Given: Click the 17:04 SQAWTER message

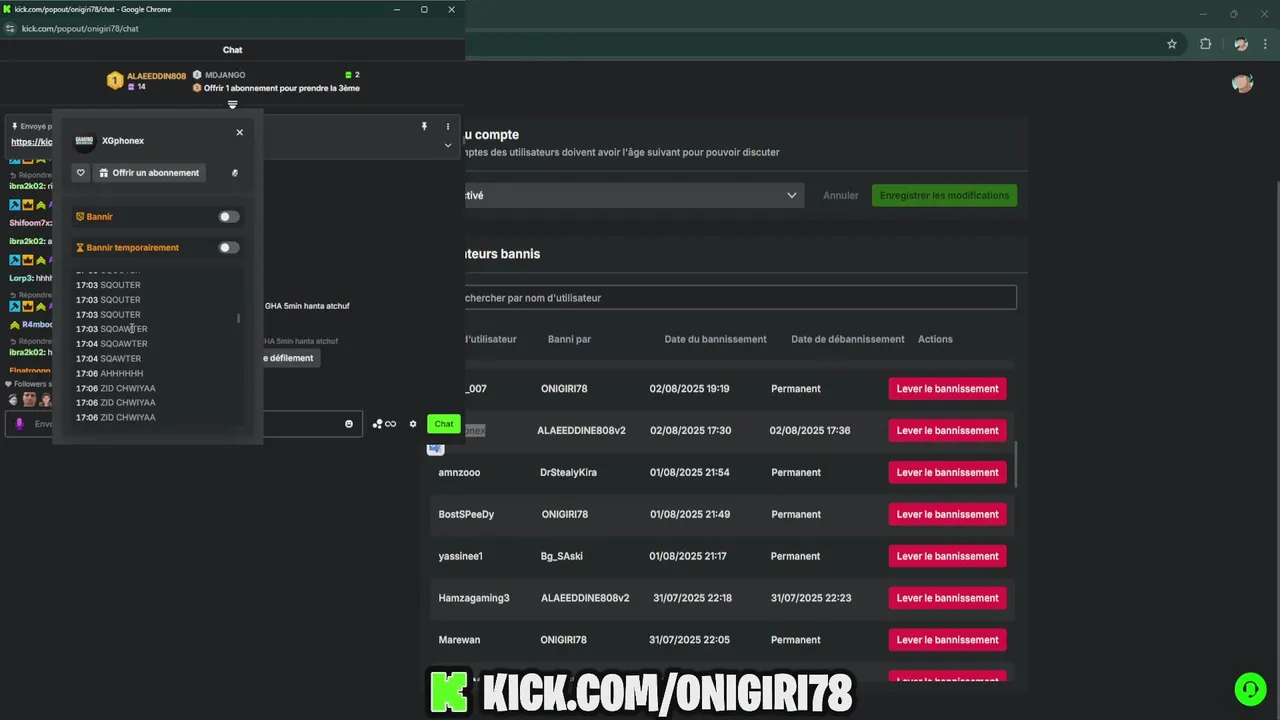Looking at the screenshot, I should pos(108,359).
